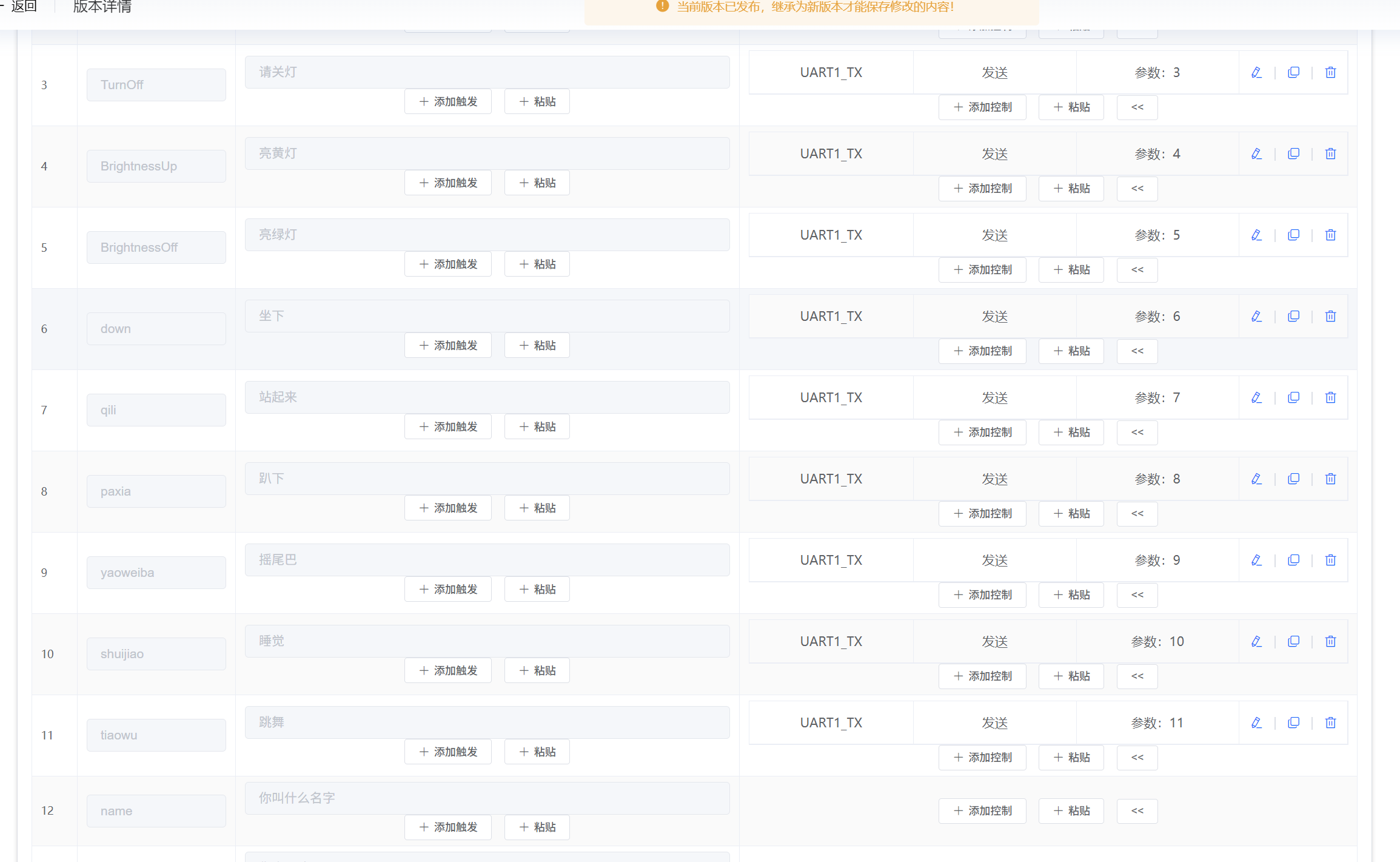1400x862 pixels.
Task: Paste a control in the shuijiao row
Action: (1071, 676)
